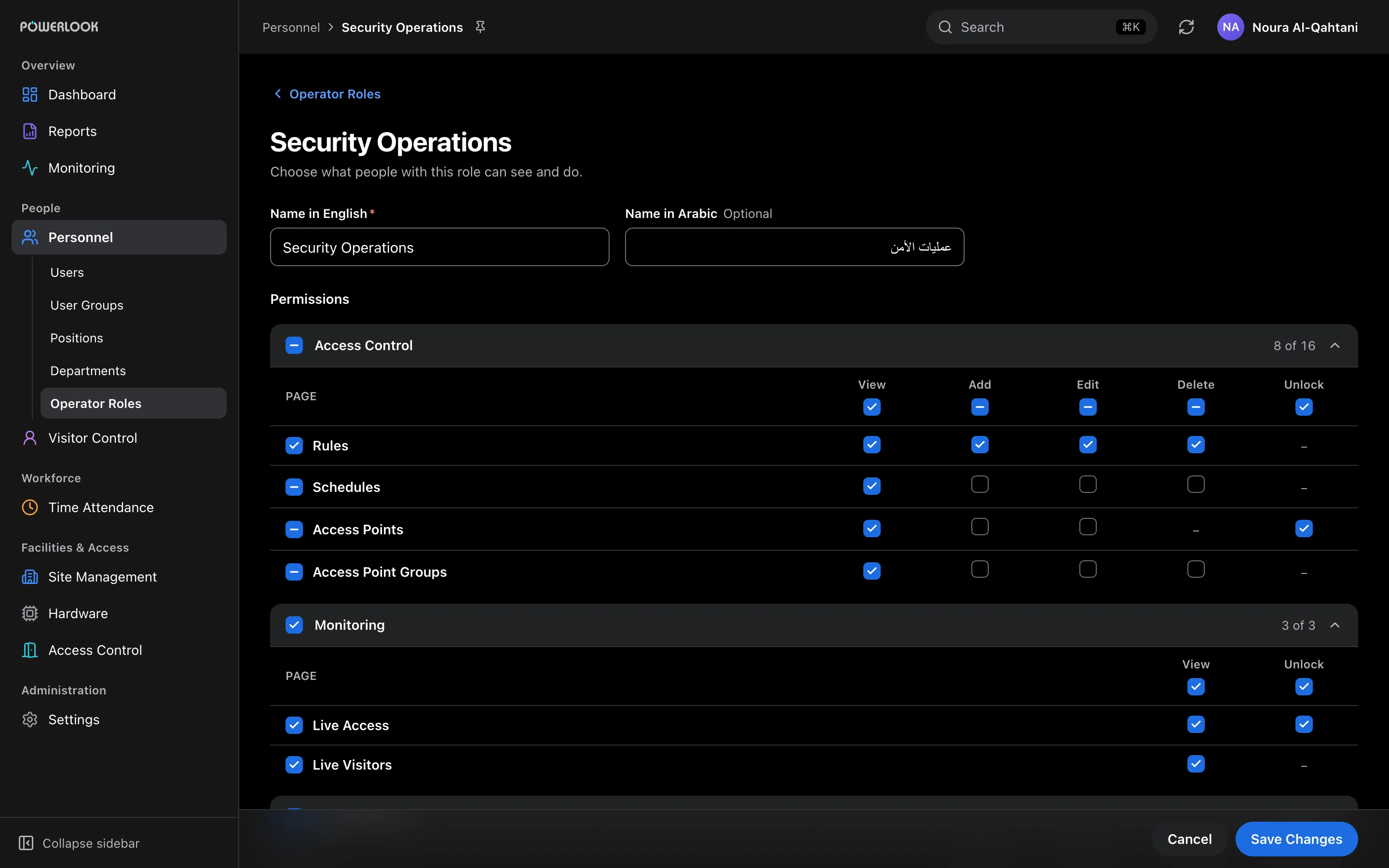
Task: Toggle the Access Control Add column header checkbox
Action: pyautogui.click(x=980, y=407)
